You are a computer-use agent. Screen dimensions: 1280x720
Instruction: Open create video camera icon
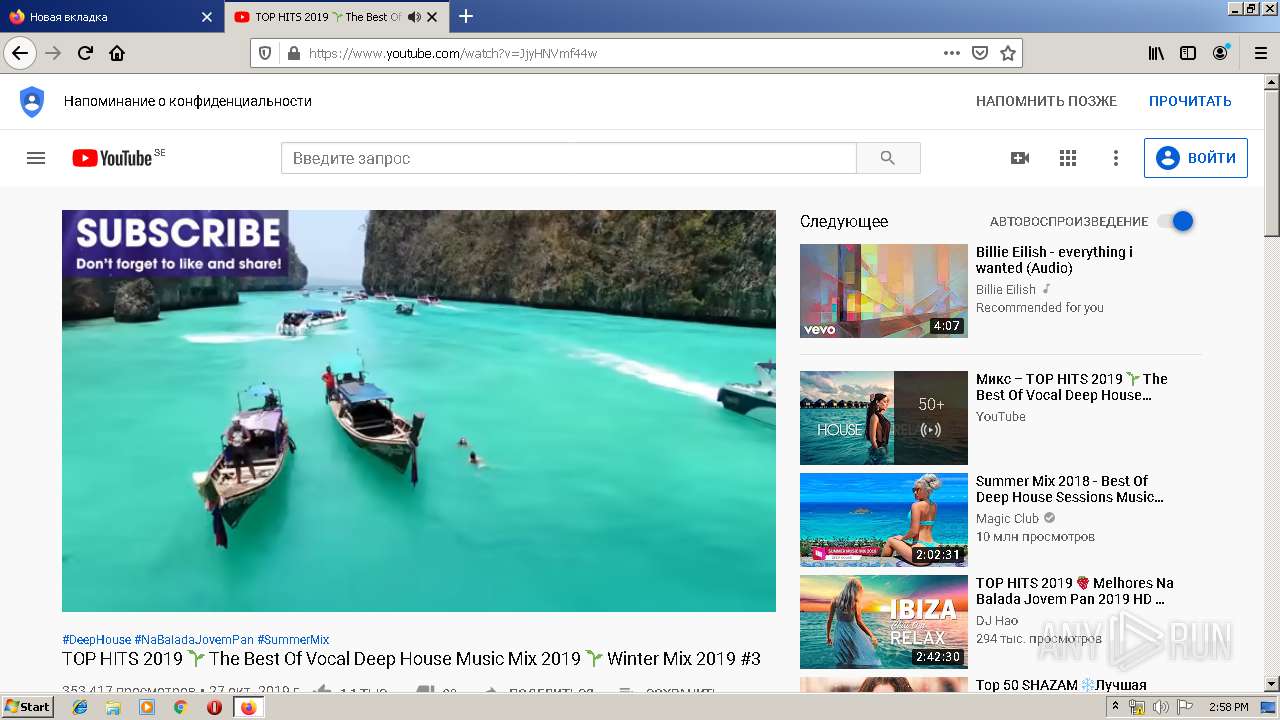[1020, 158]
